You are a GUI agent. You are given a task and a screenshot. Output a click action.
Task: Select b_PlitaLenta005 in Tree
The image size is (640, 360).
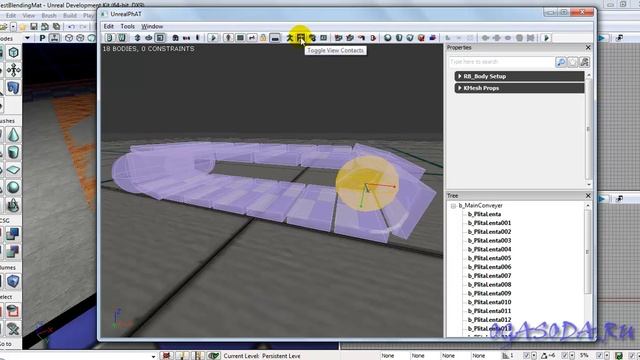[489, 258]
